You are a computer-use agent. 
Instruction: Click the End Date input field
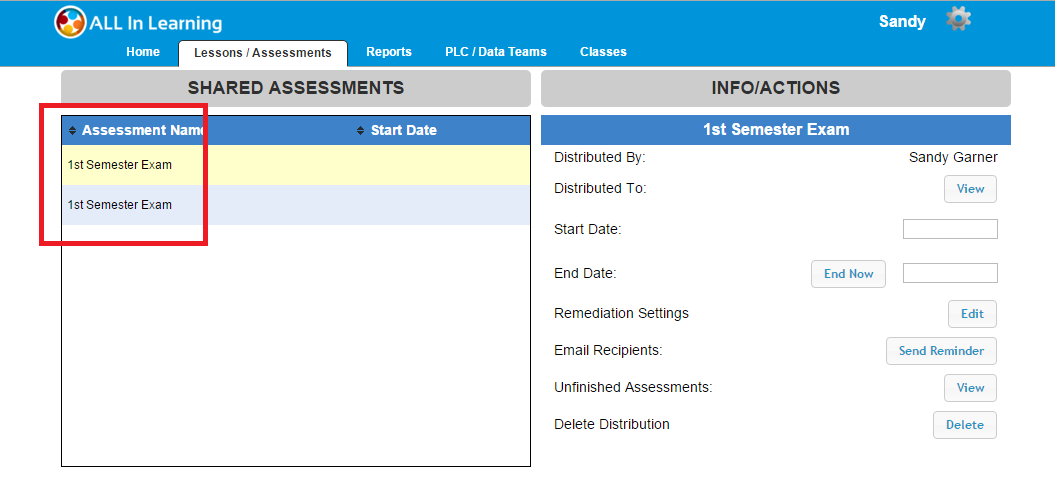tap(950, 273)
